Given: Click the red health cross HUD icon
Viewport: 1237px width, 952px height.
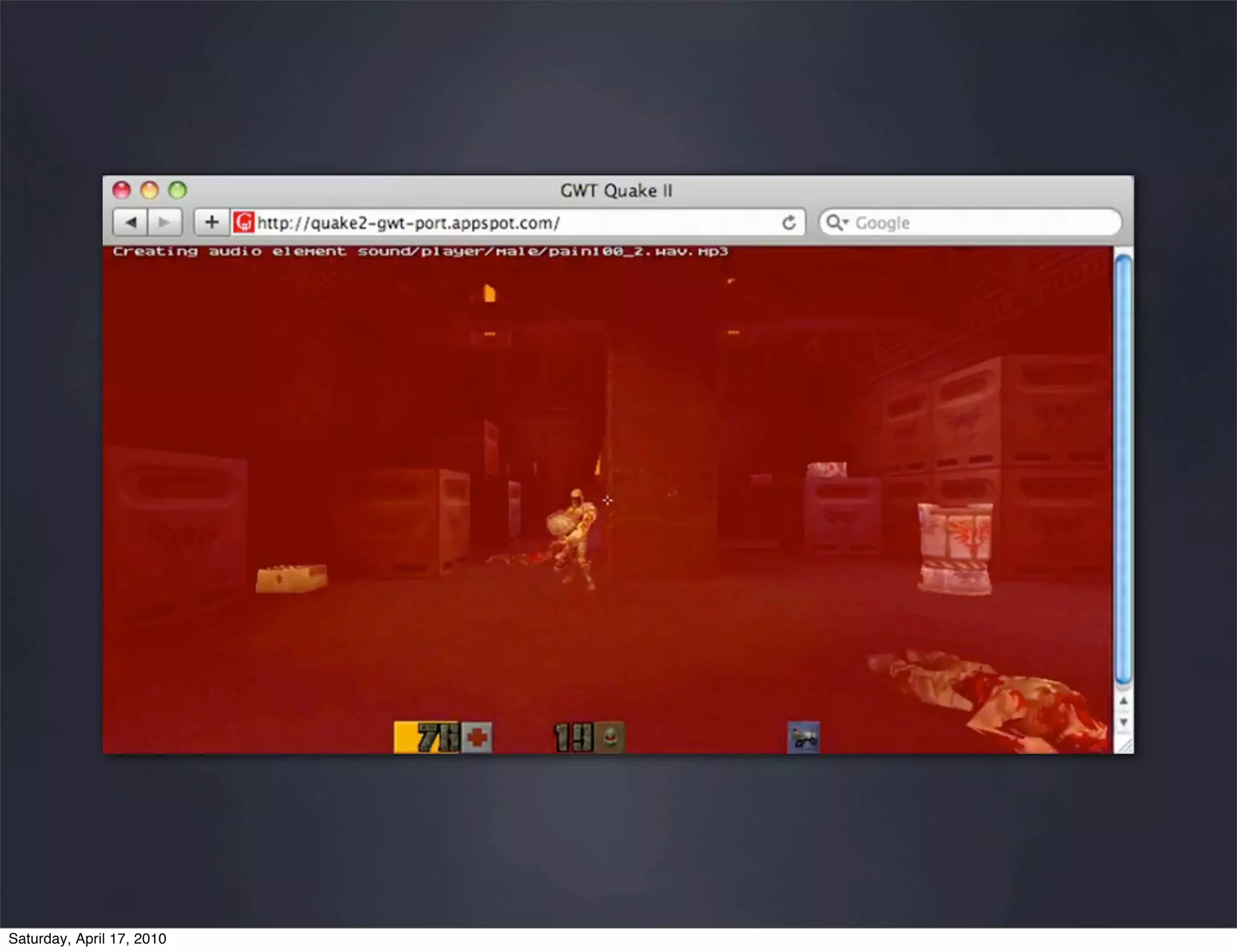Looking at the screenshot, I should [x=477, y=738].
